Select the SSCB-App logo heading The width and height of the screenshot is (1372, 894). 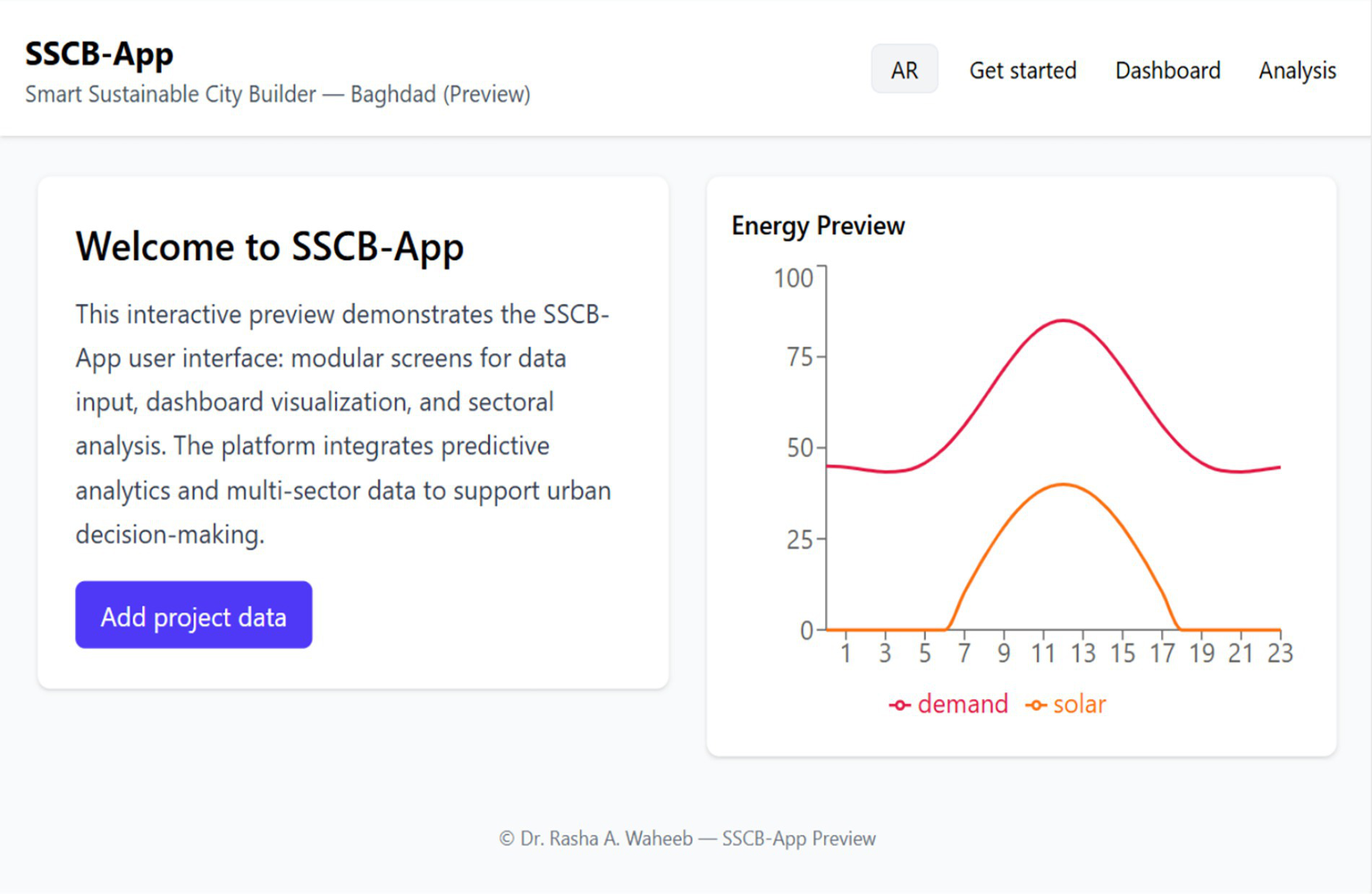pos(99,54)
